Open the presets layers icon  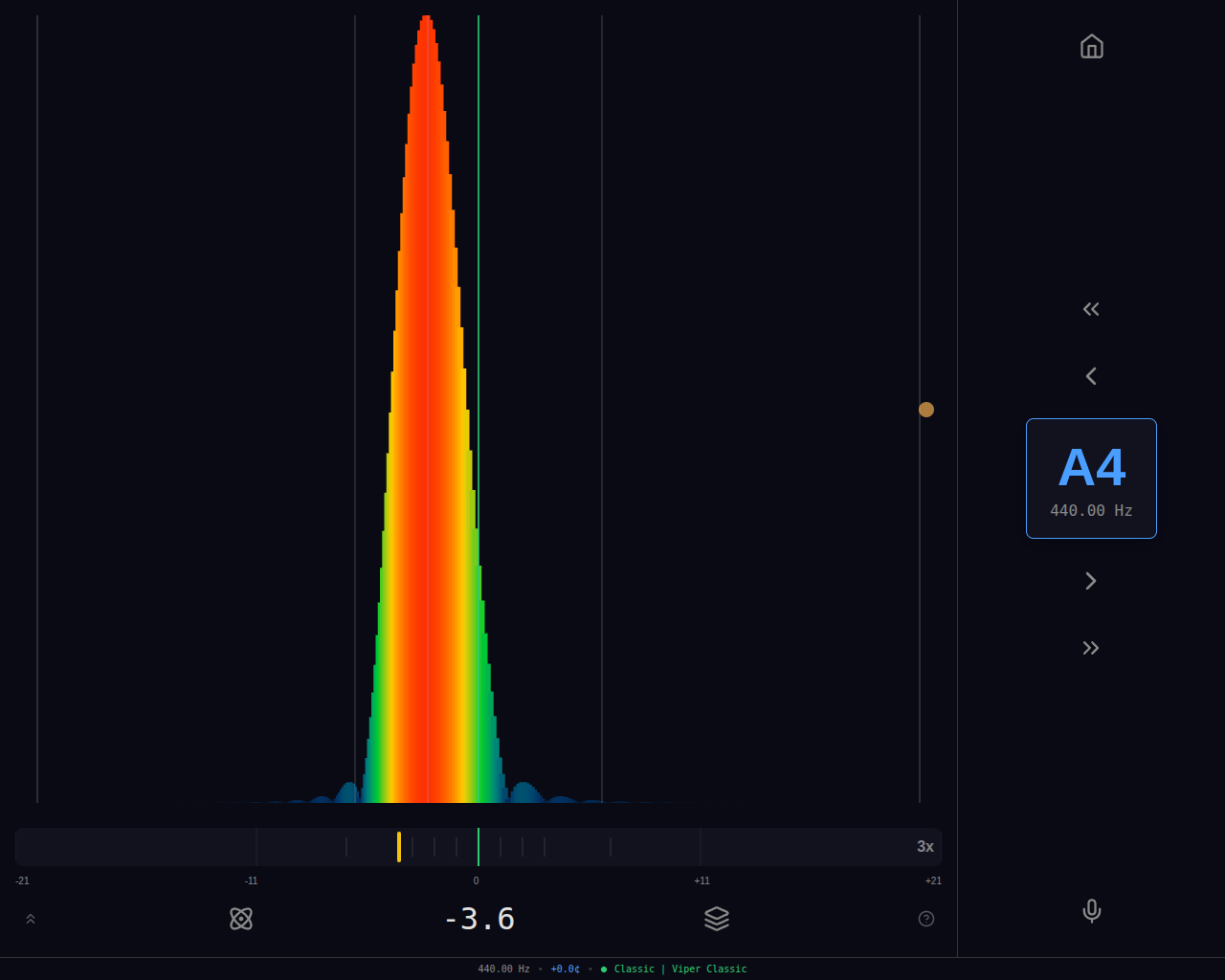click(716, 918)
